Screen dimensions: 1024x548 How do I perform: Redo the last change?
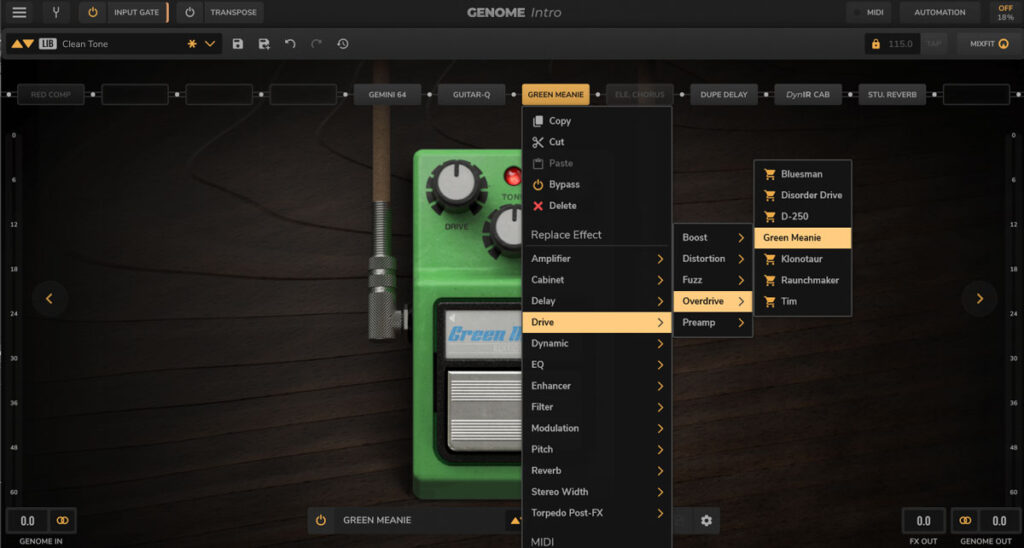click(x=316, y=44)
